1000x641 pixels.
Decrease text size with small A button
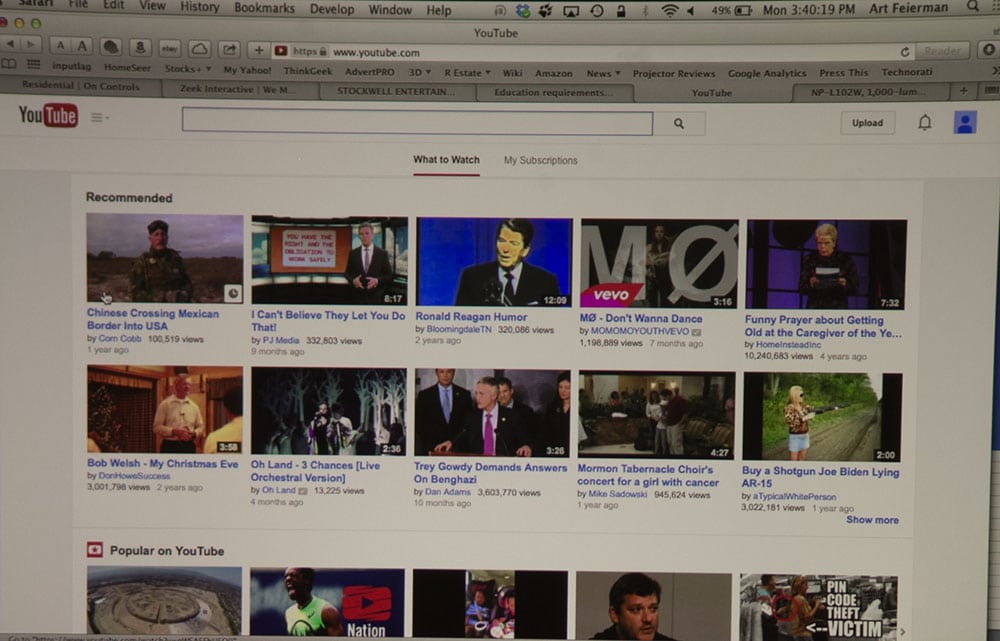pyautogui.click(x=60, y=45)
